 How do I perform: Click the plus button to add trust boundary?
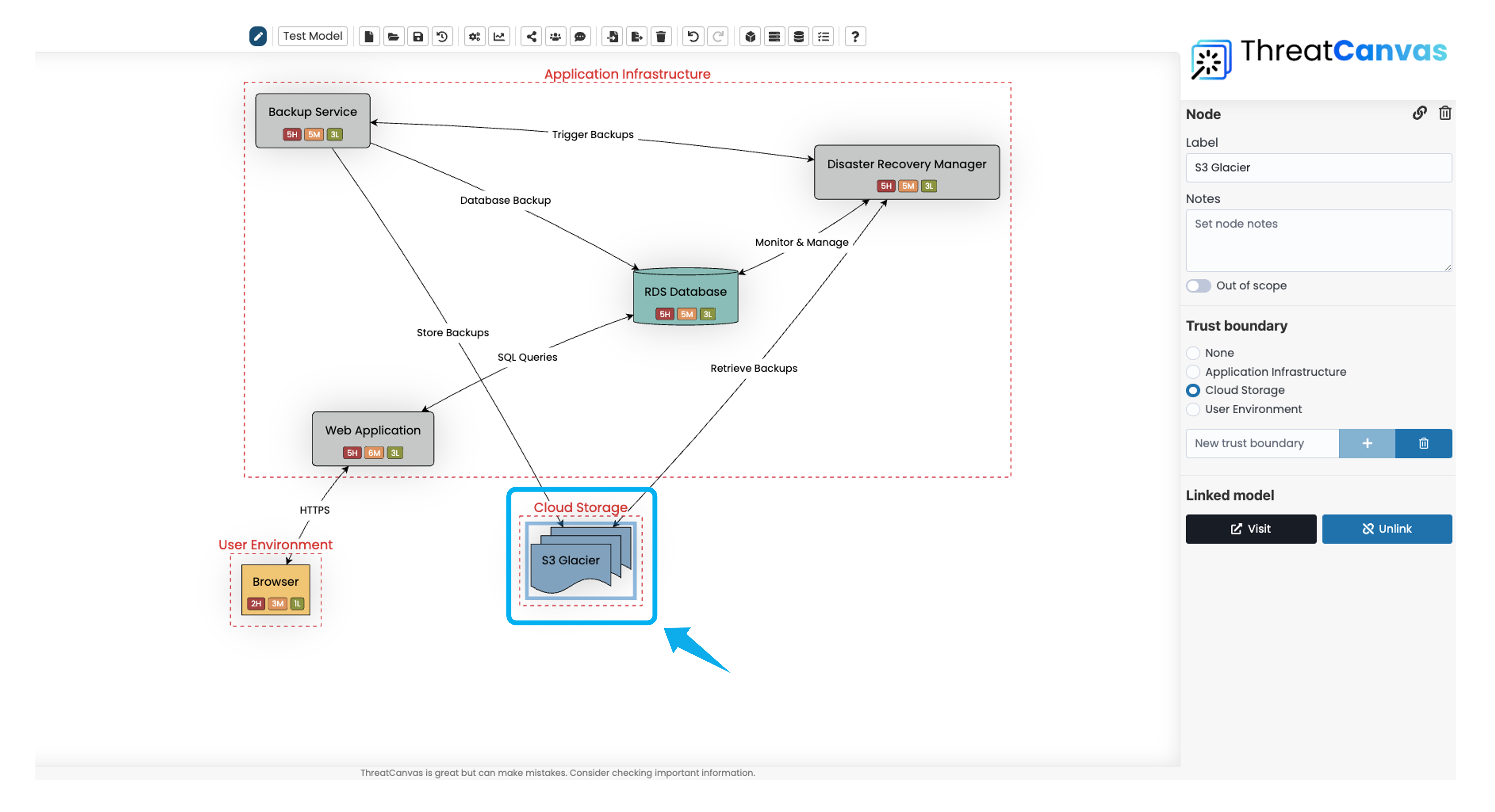pos(1367,444)
